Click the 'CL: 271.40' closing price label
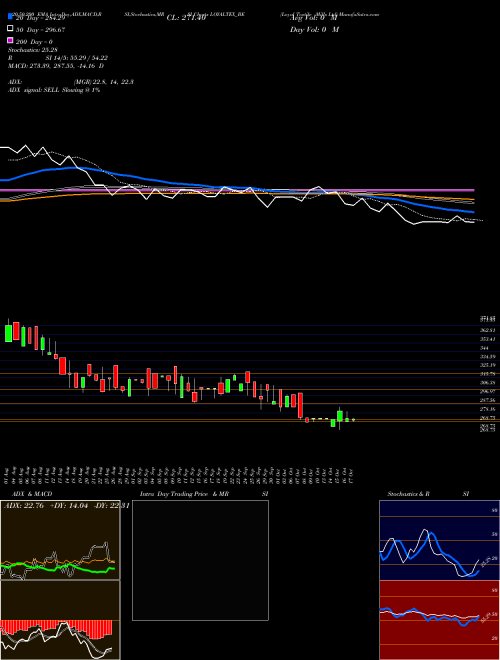Image resolution: width=500 pixels, height=660 pixels. coord(186,18)
